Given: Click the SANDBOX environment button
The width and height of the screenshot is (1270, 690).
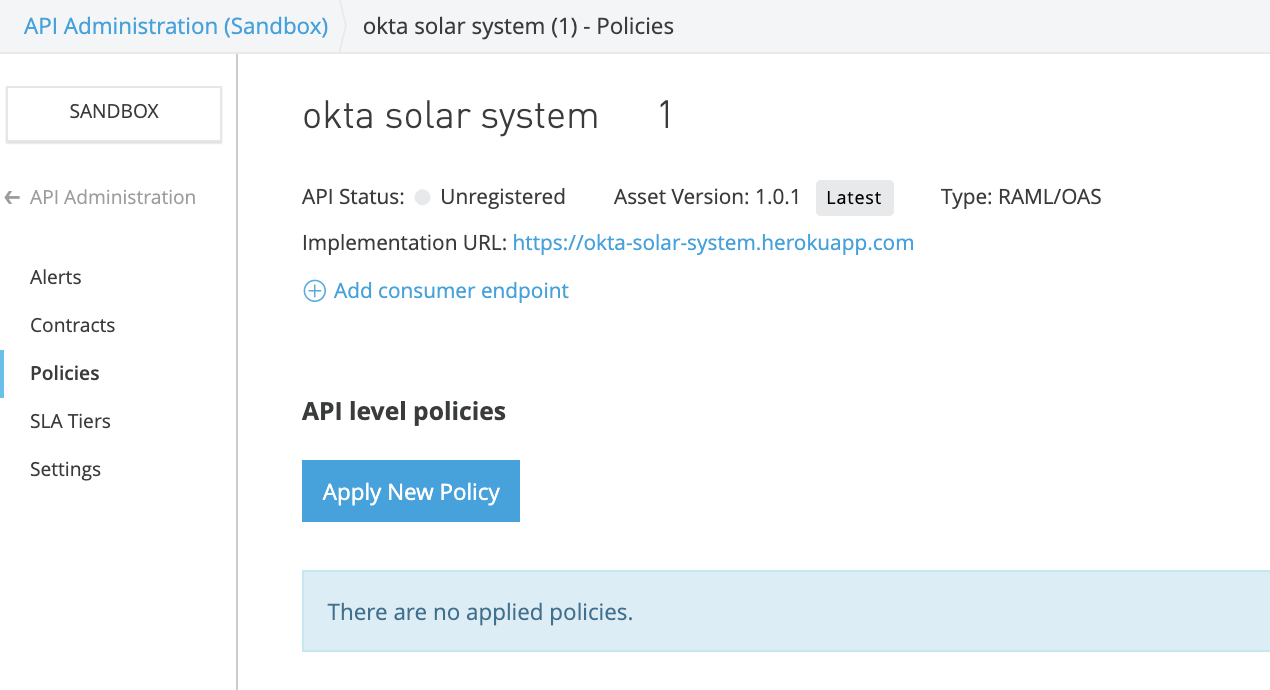Looking at the screenshot, I should (x=114, y=112).
